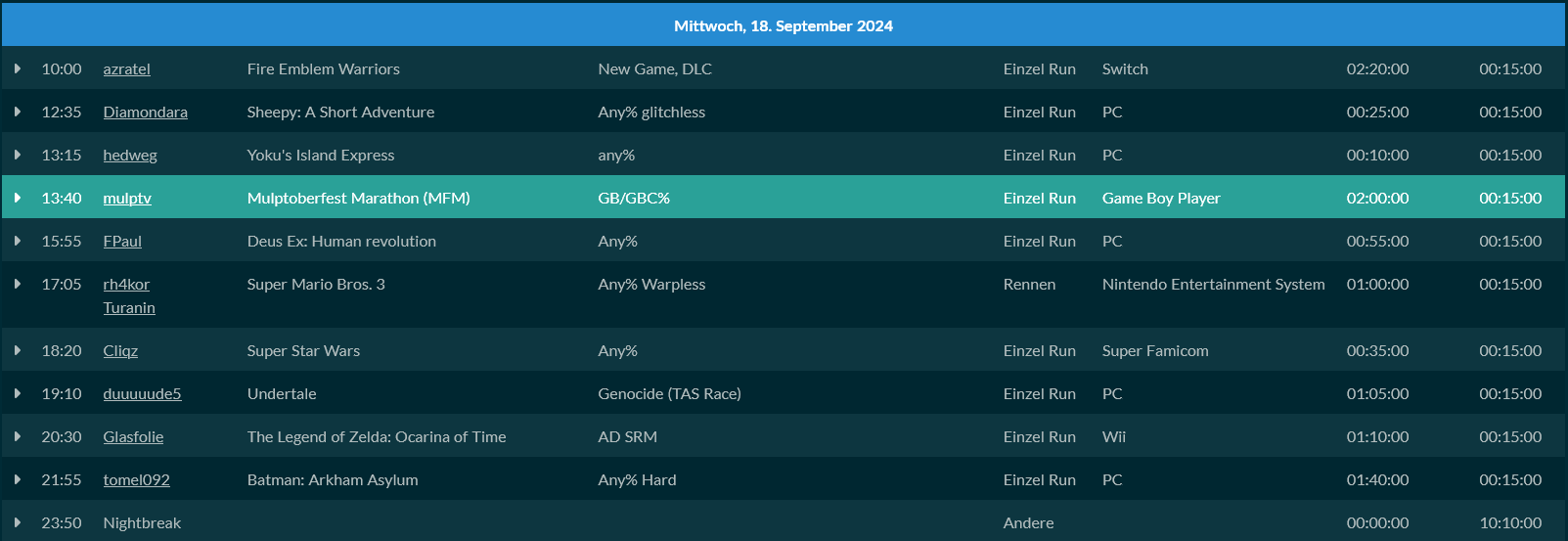Open runner Turanin's profile link
This screenshot has width=1568, height=541.
[129, 308]
